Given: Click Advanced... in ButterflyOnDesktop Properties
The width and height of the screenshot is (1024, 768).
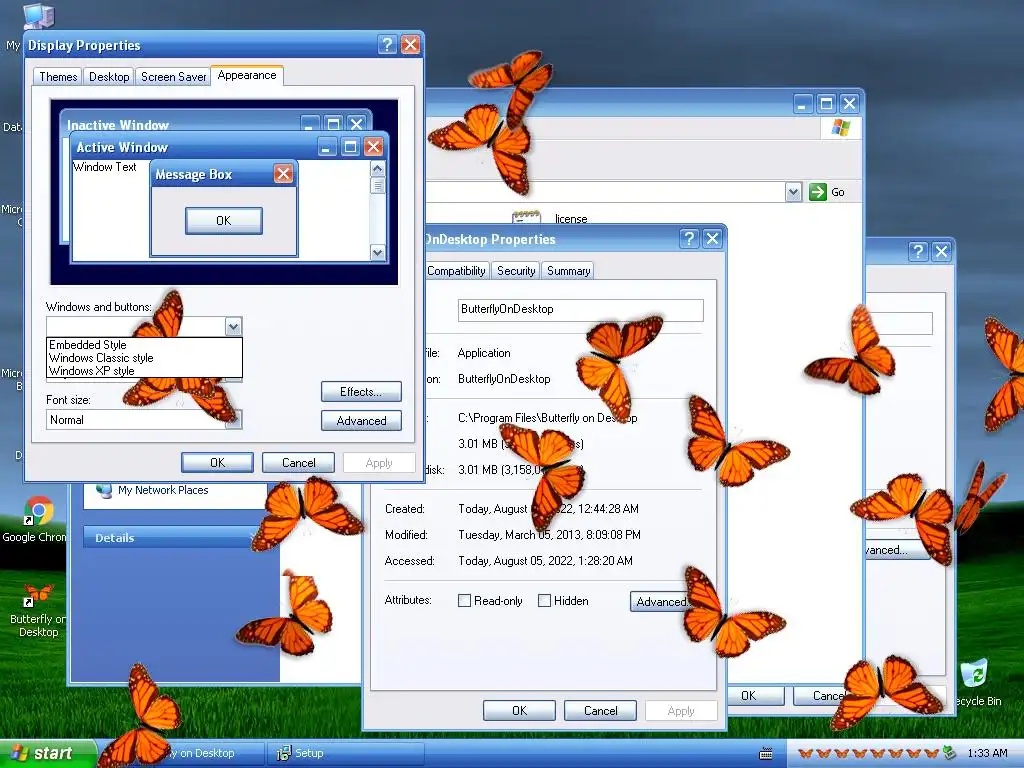Looking at the screenshot, I should 662,601.
